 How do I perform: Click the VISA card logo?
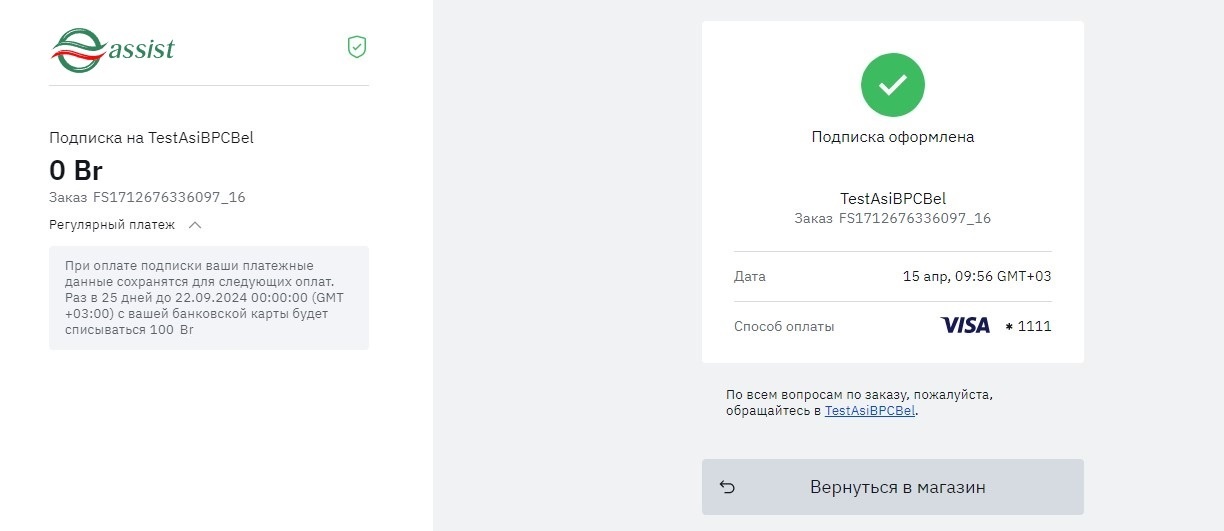pyautogui.click(x=965, y=326)
